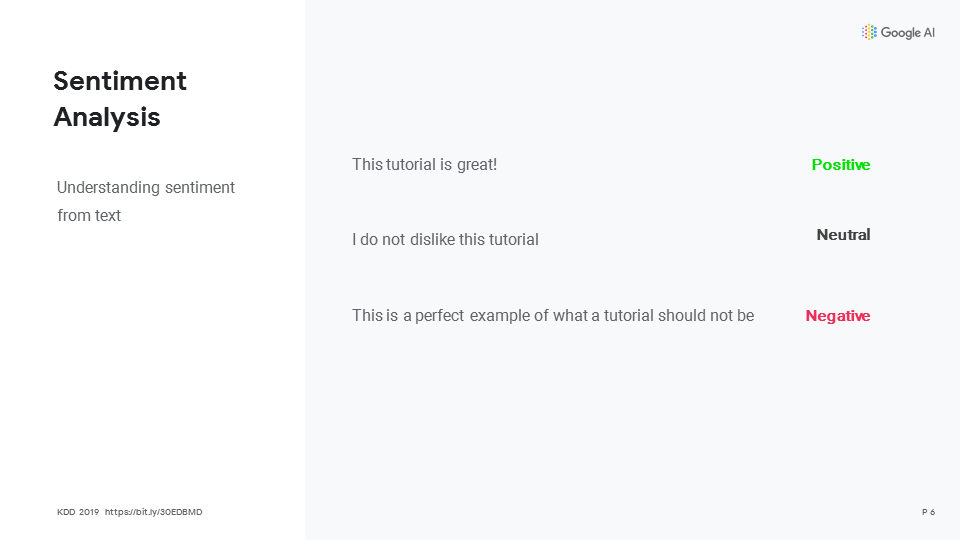Screen dimensions: 960x540
Task: Click the green "Positive" label
Action: coord(841,165)
